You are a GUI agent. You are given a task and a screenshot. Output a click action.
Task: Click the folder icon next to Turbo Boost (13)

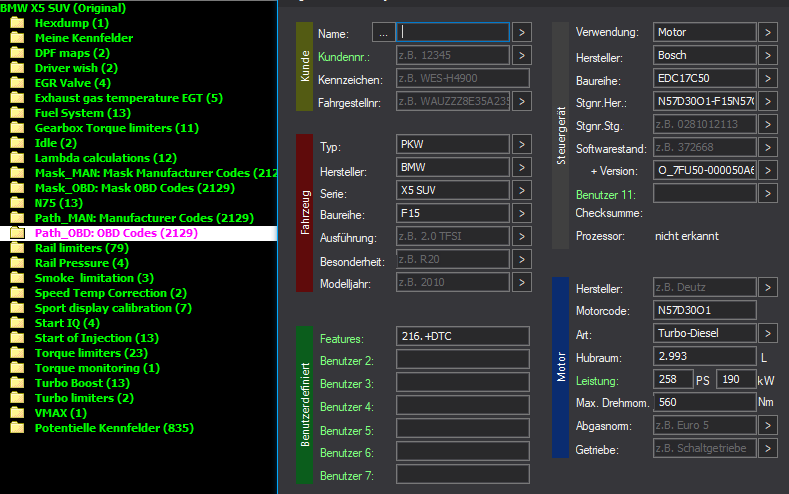tap(18, 383)
